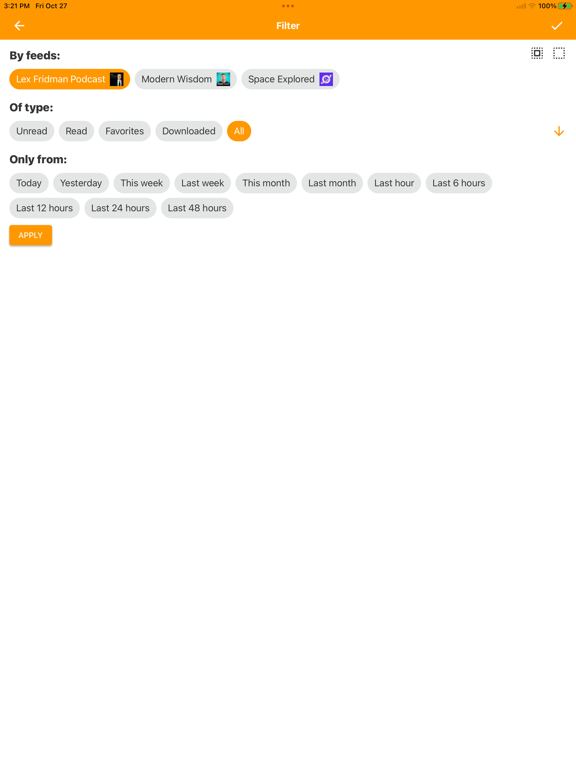Image resolution: width=576 pixels, height=768 pixels.
Task: Select the Space Explored feed chip
Action: pos(290,79)
